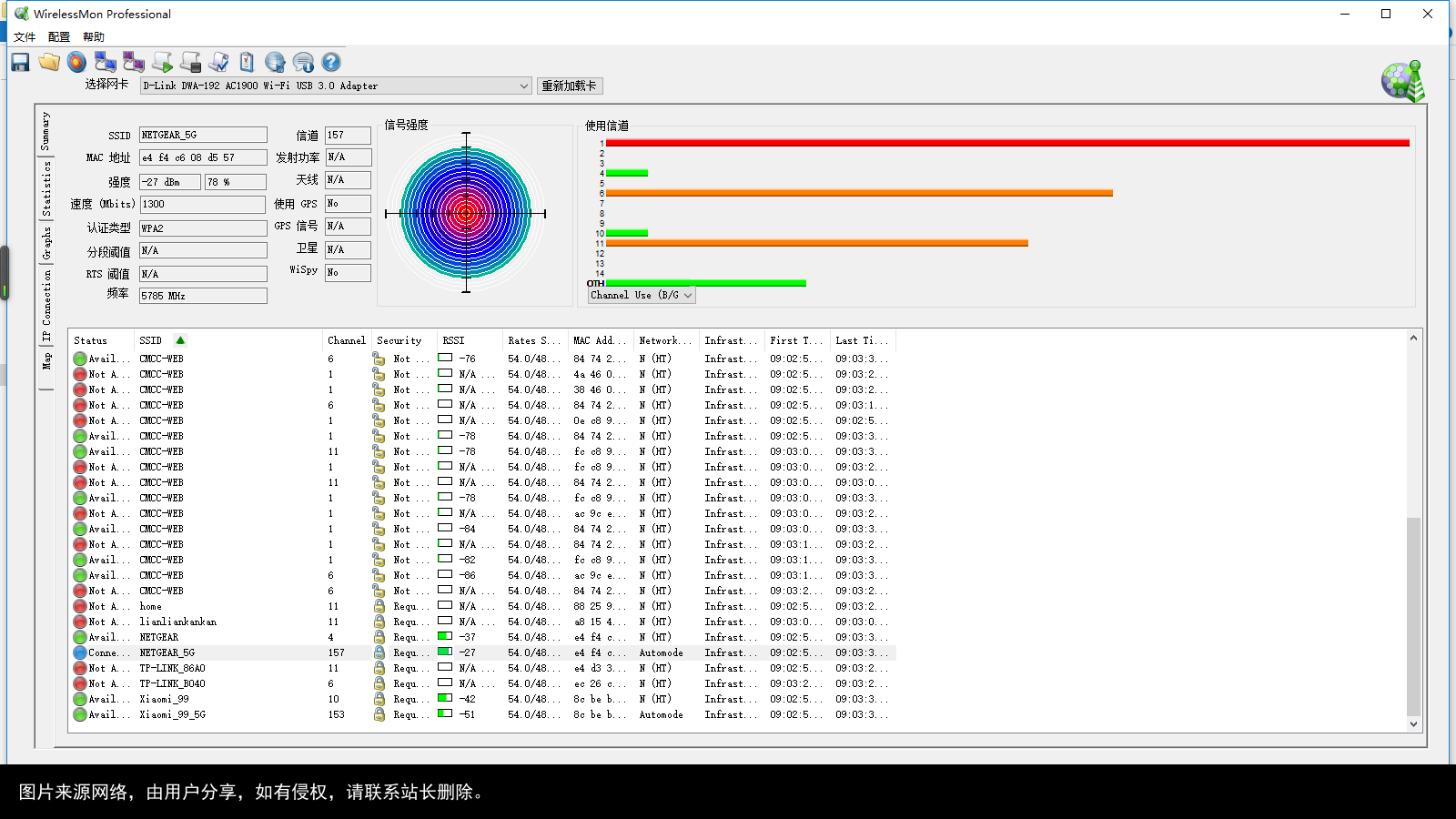
Task: Start logging with green play scroll icon
Action: (x=163, y=62)
